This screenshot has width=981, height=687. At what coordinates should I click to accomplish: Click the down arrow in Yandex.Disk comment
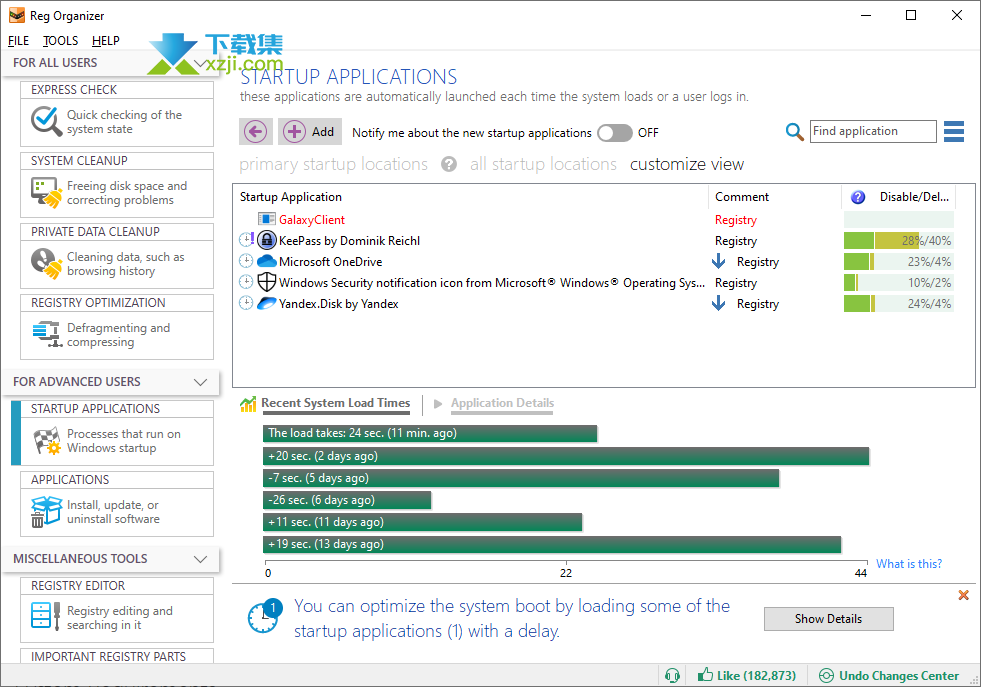(719, 303)
